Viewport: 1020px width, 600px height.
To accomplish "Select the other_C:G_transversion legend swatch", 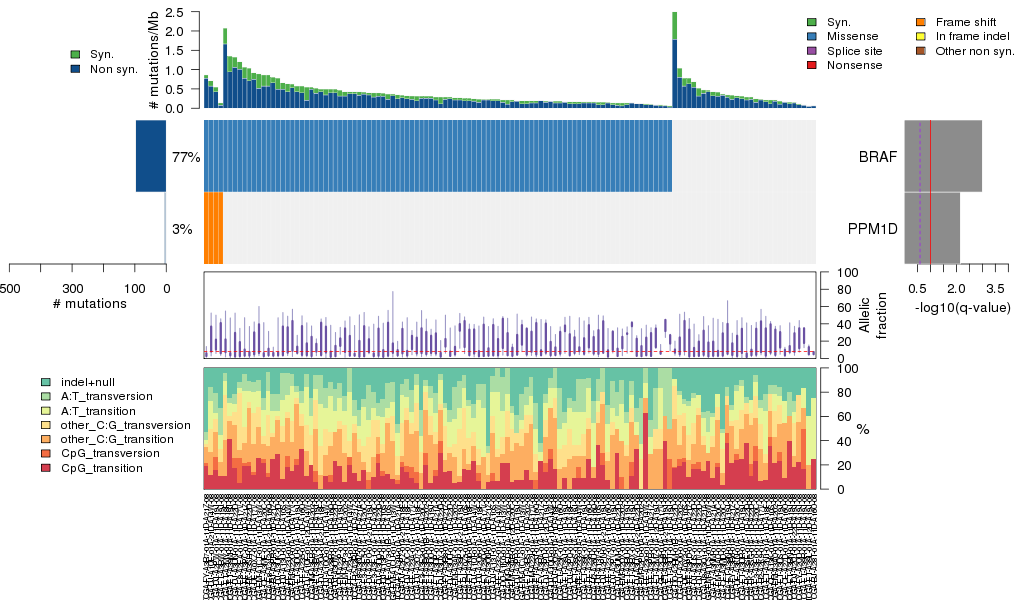I will (x=46, y=425).
